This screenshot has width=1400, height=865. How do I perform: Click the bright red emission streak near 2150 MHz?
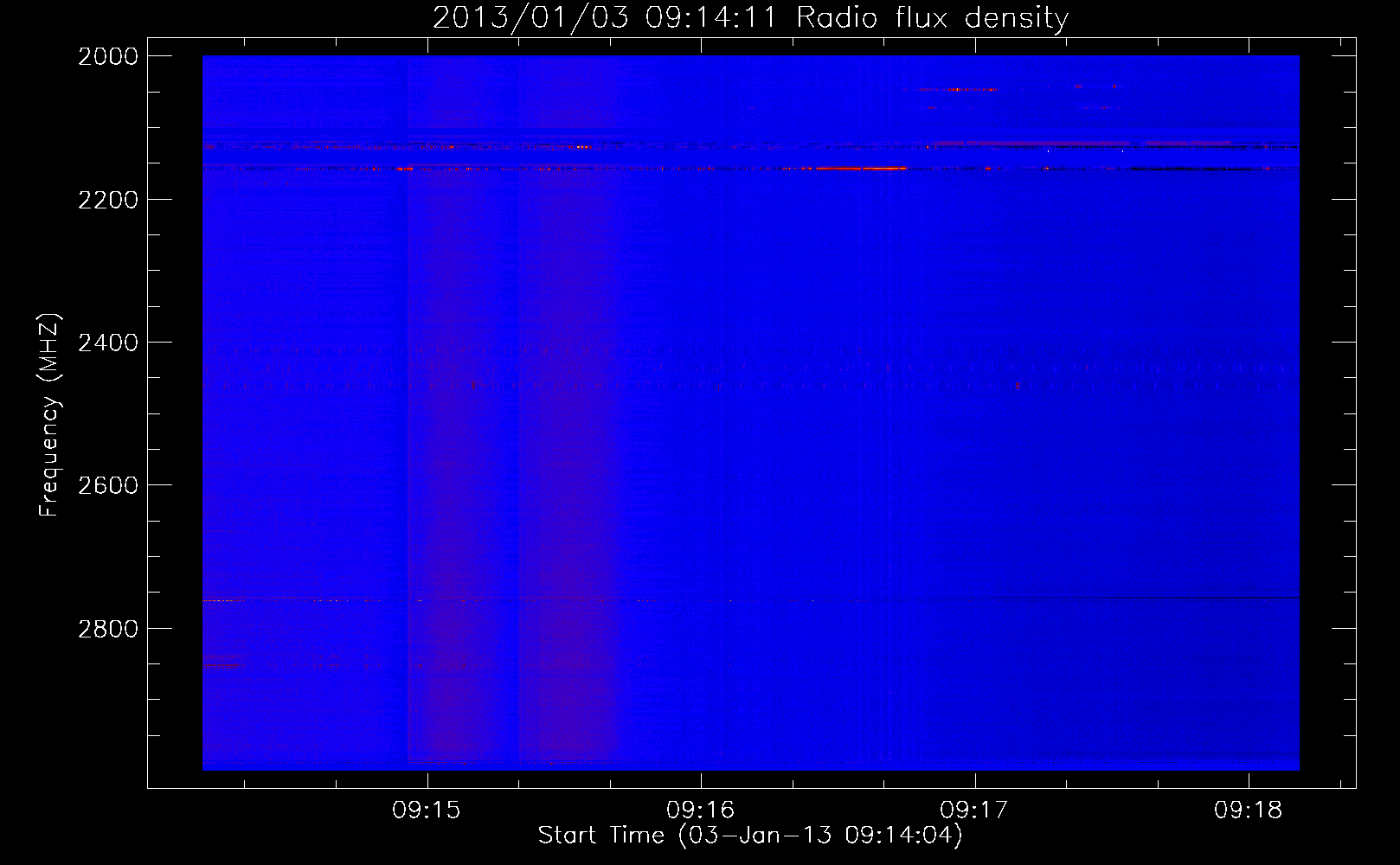point(861,168)
